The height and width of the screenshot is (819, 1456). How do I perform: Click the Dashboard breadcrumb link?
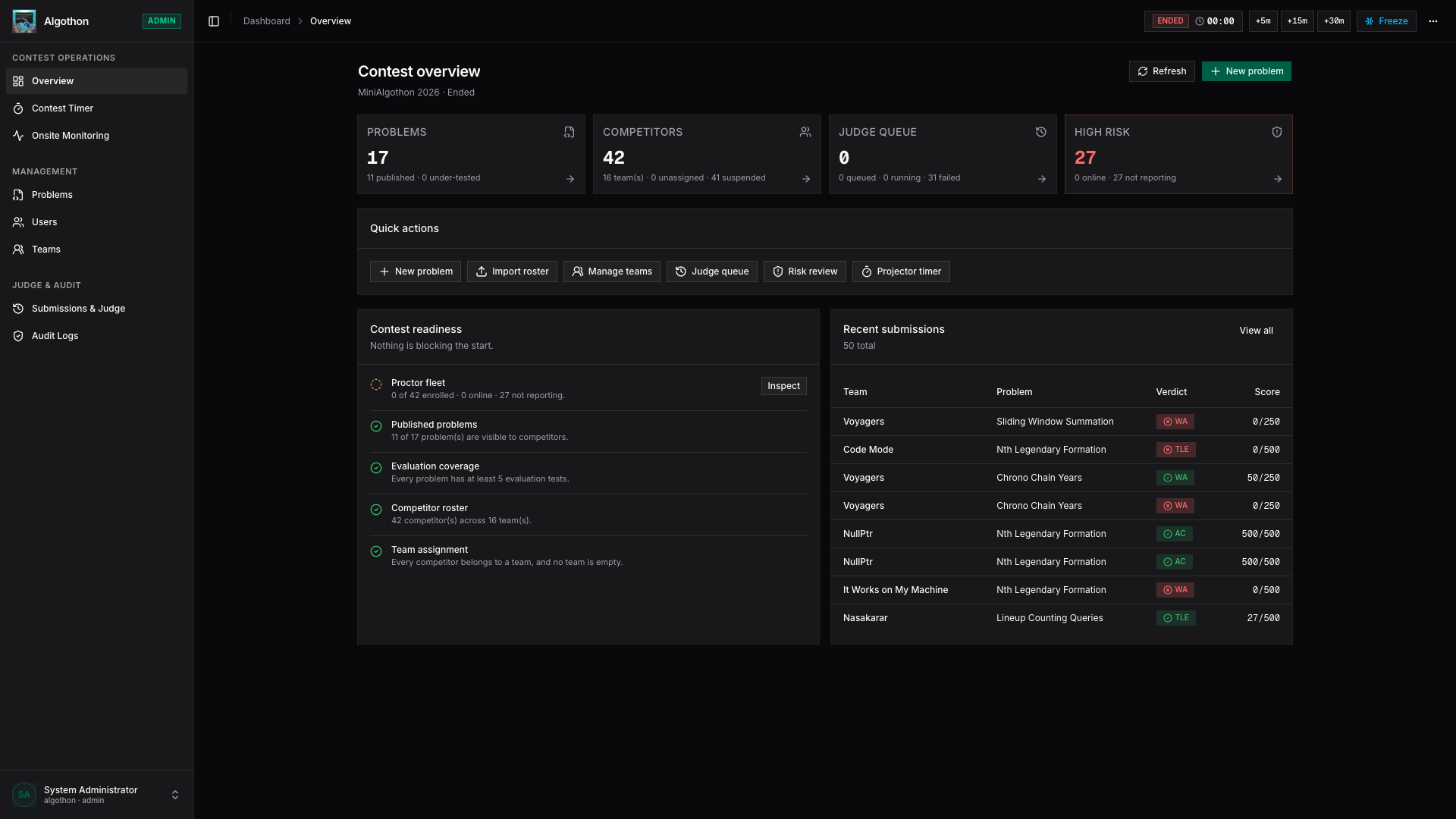[x=267, y=21]
